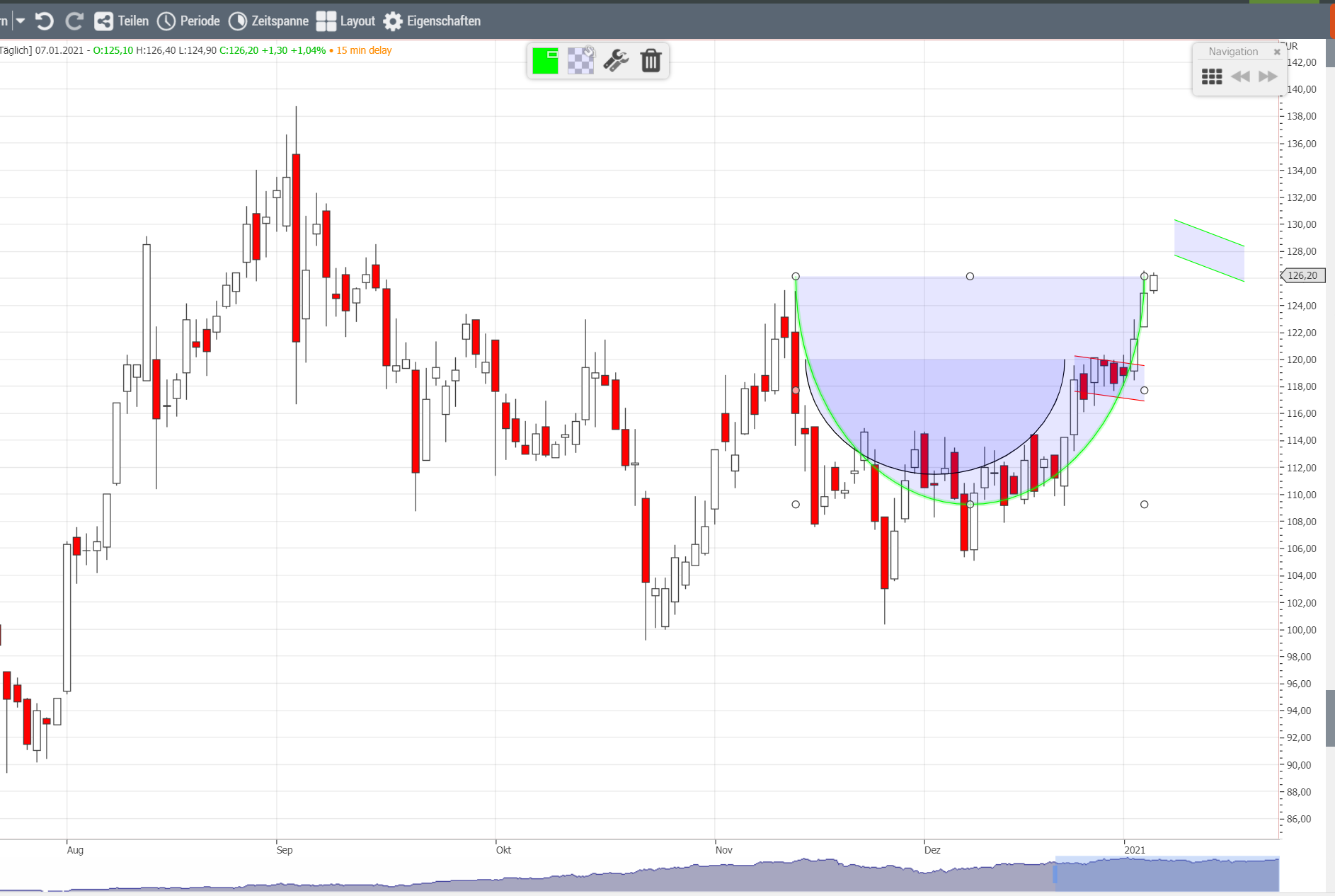Undo the last chart action
The image size is (1335, 896).
(44, 21)
